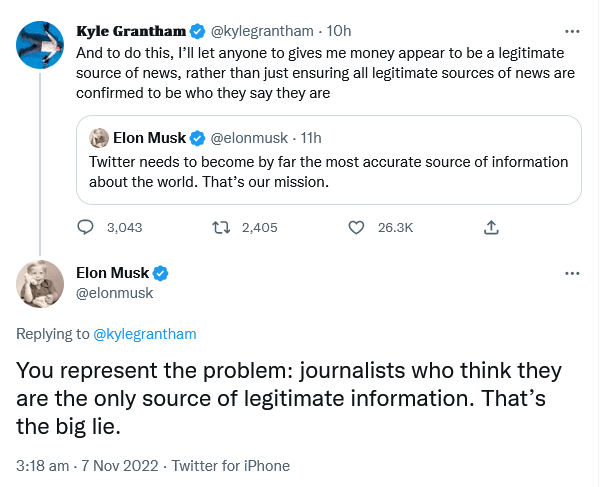The width and height of the screenshot is (614, 487).
Task: Click the reply icon under Kyle's tweet
Action: pos(85,227)
